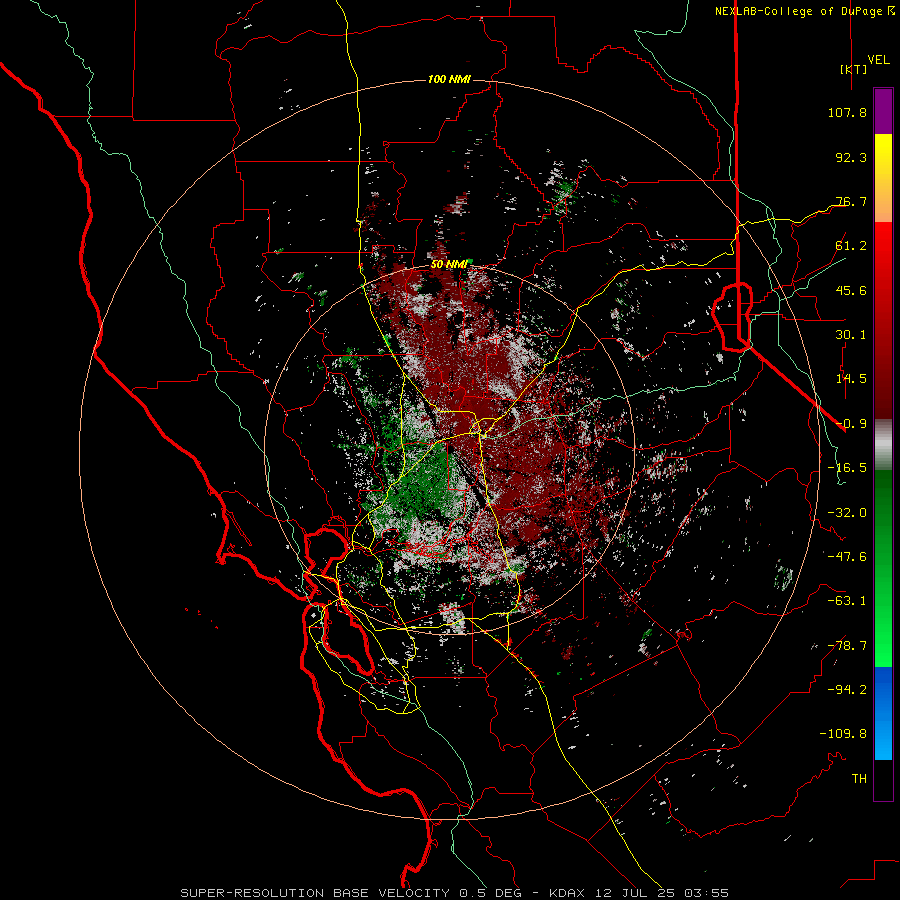Pick the purple band on velocity color bar
The width and height of the screenshot is (900, 900).
(883, 111)
